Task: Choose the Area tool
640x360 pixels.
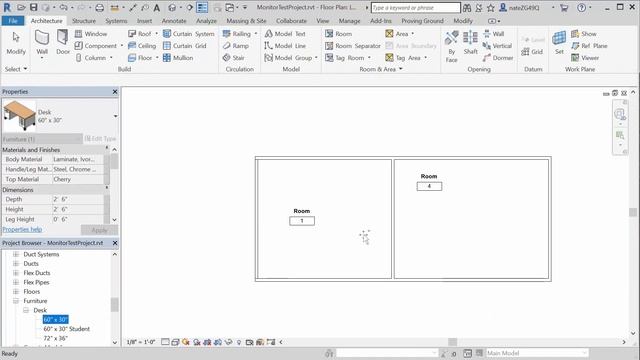Action: 397,33
